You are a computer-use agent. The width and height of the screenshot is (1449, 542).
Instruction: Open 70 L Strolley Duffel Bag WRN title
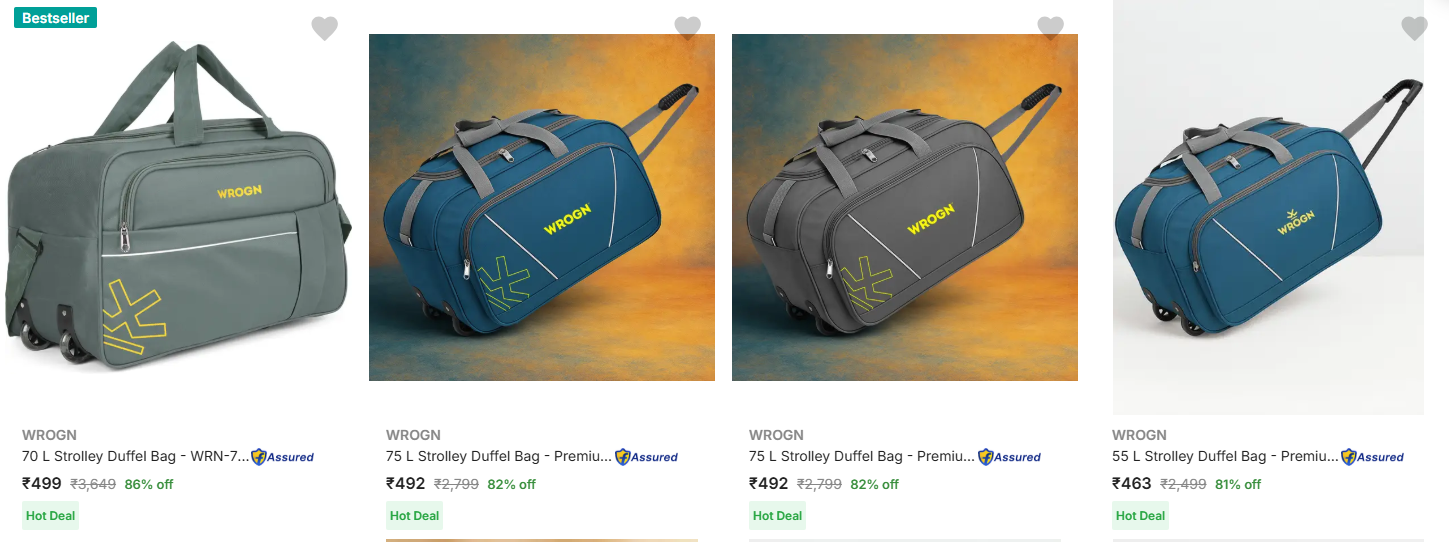(x=135, y=457)
